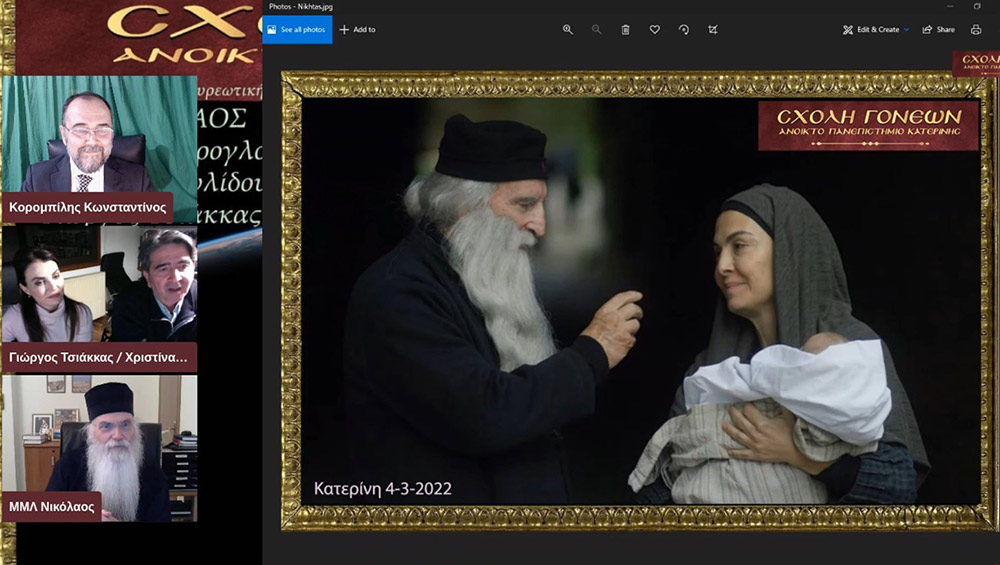Image resolution: width=1000 pixels, height=565 pixels.
Task: Click the Zoom in magnifier icon
Action: 567,29
